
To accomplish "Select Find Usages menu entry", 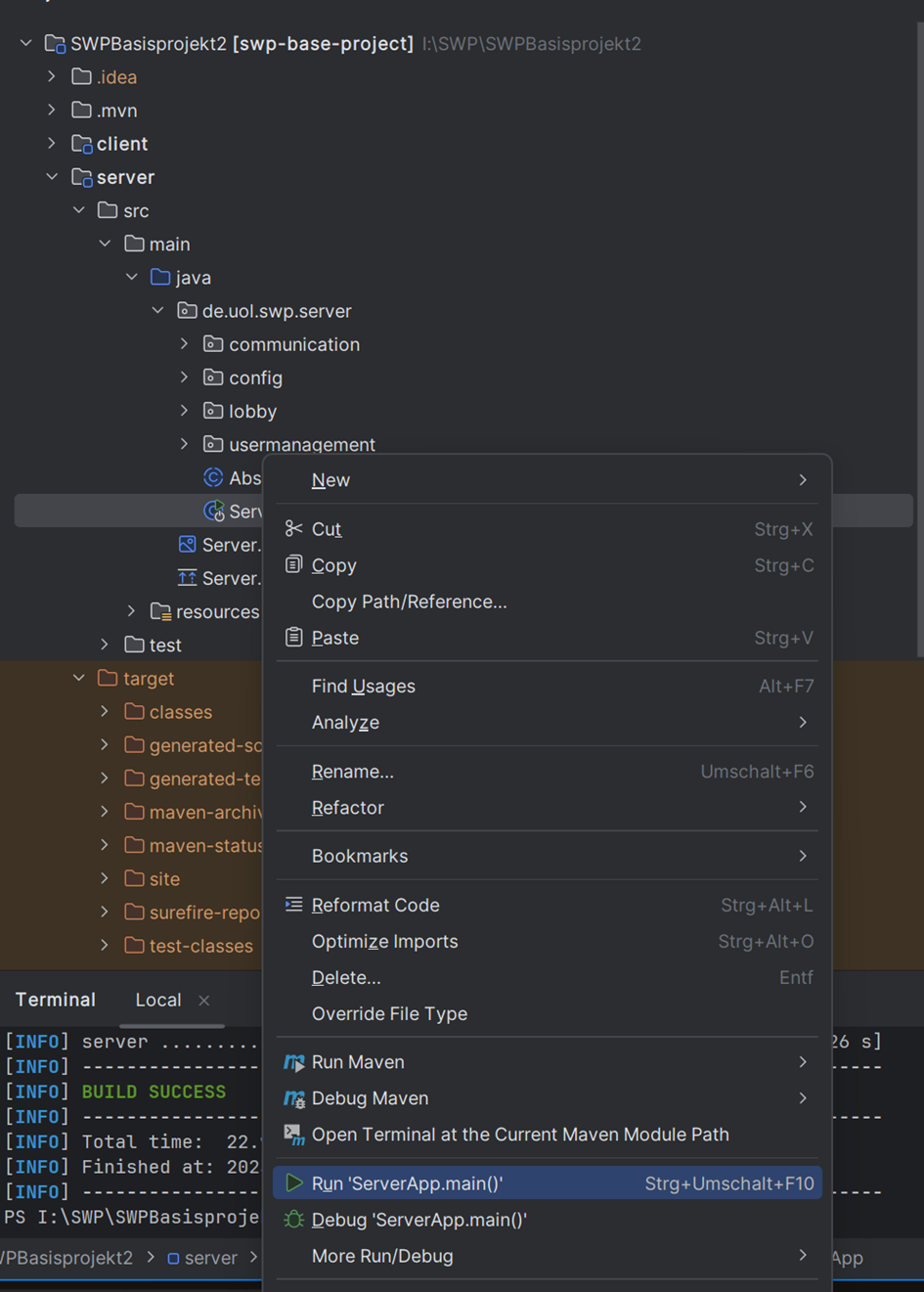I will tap(364, 687).
